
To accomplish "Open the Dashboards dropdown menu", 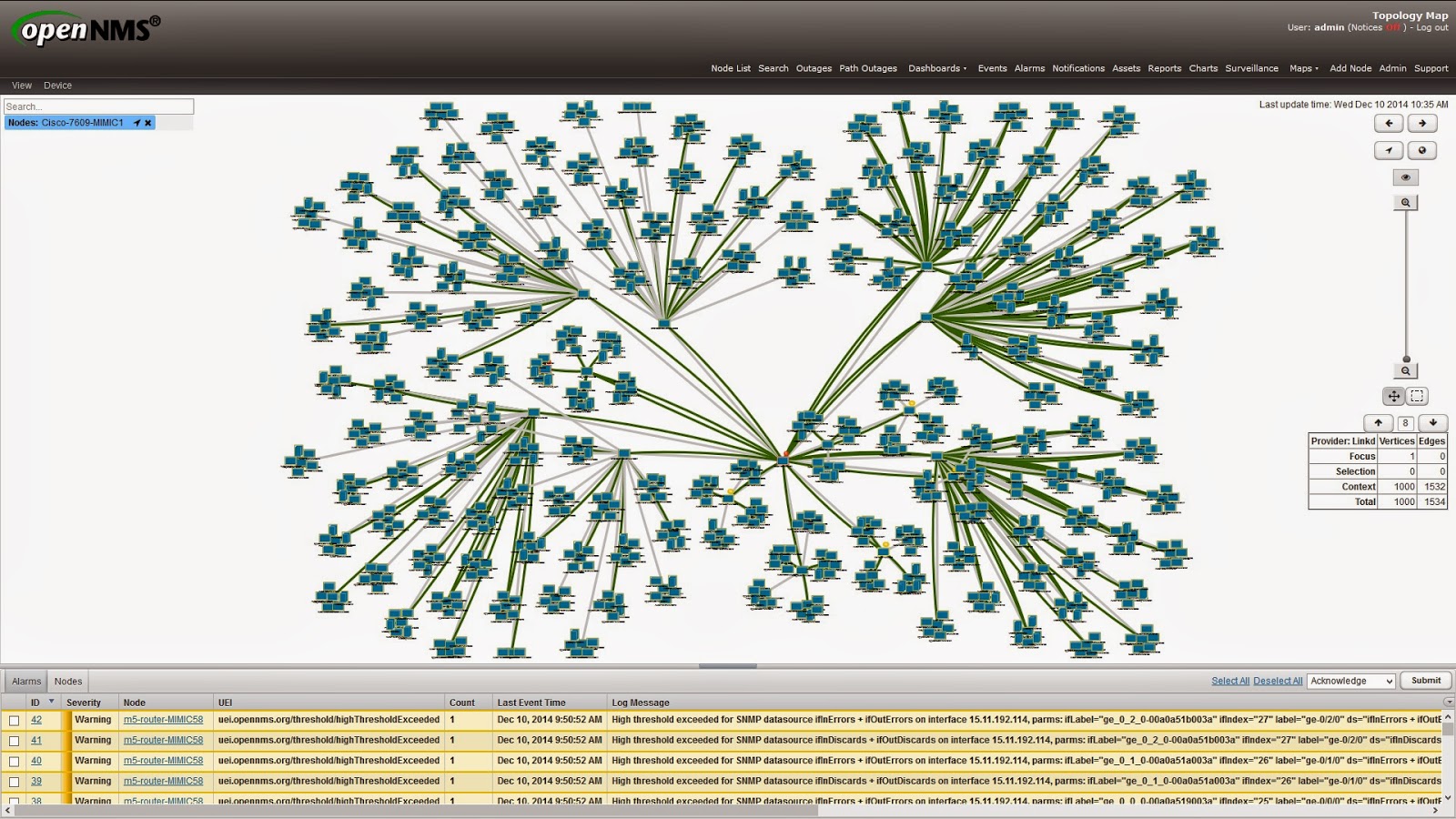I will 936,68.
